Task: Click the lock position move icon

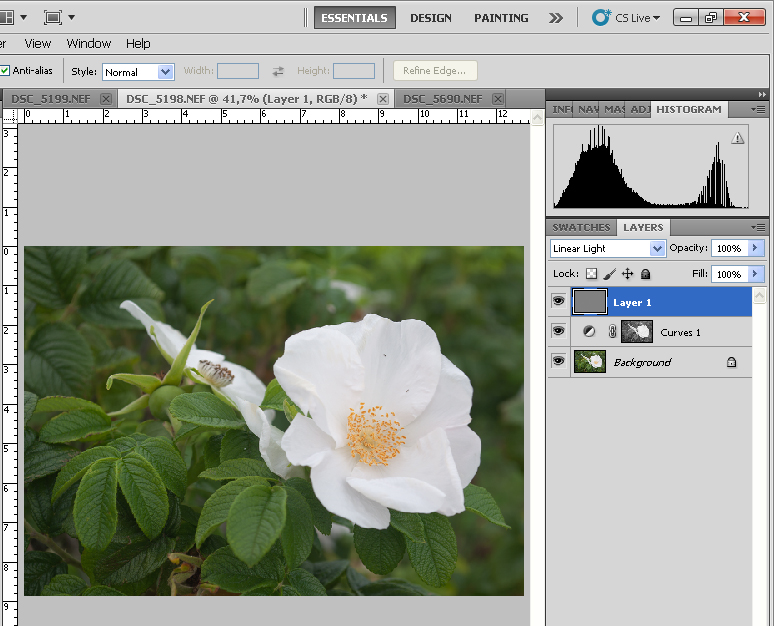Action: click(627, 274)
